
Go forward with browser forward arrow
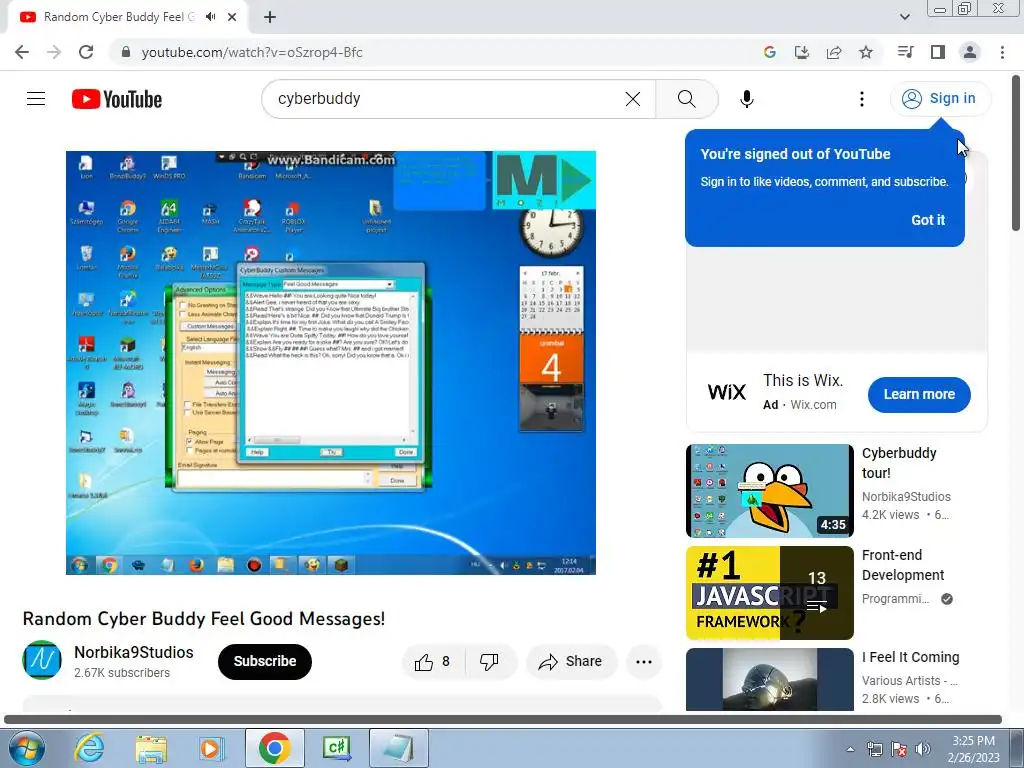point(54,52)
